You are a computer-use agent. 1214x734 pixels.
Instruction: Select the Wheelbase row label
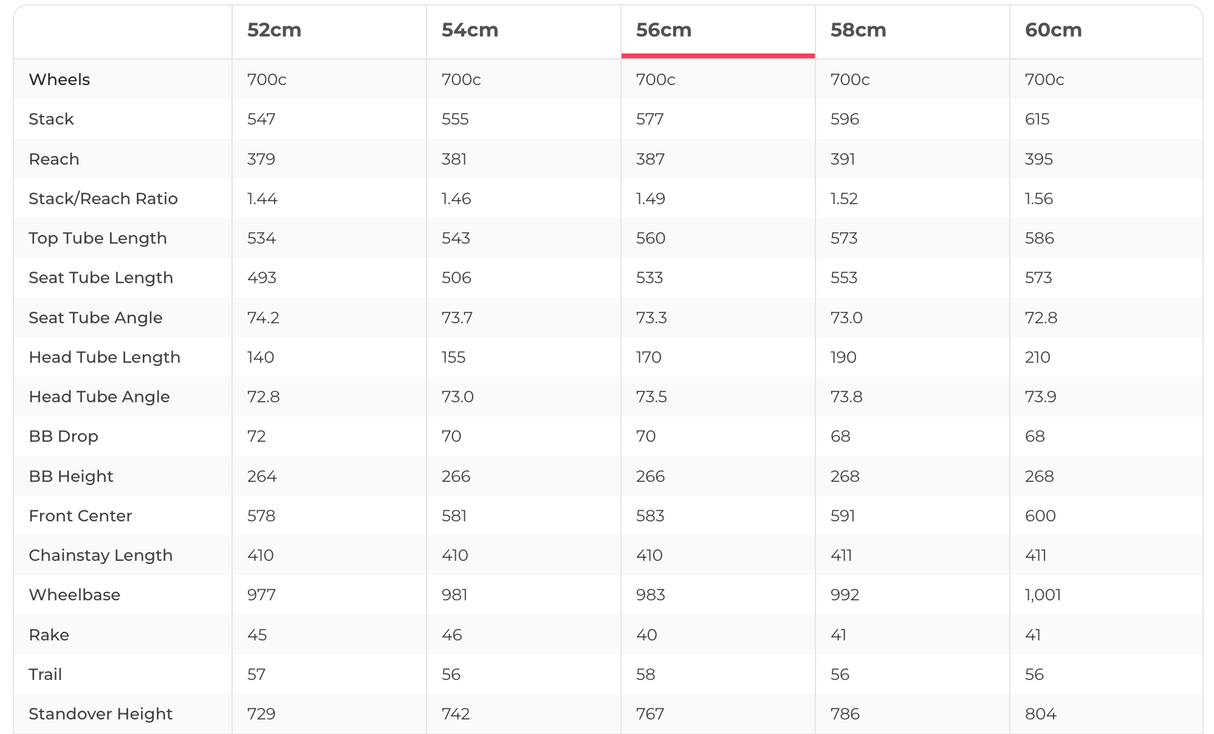(x=74, y=595)
